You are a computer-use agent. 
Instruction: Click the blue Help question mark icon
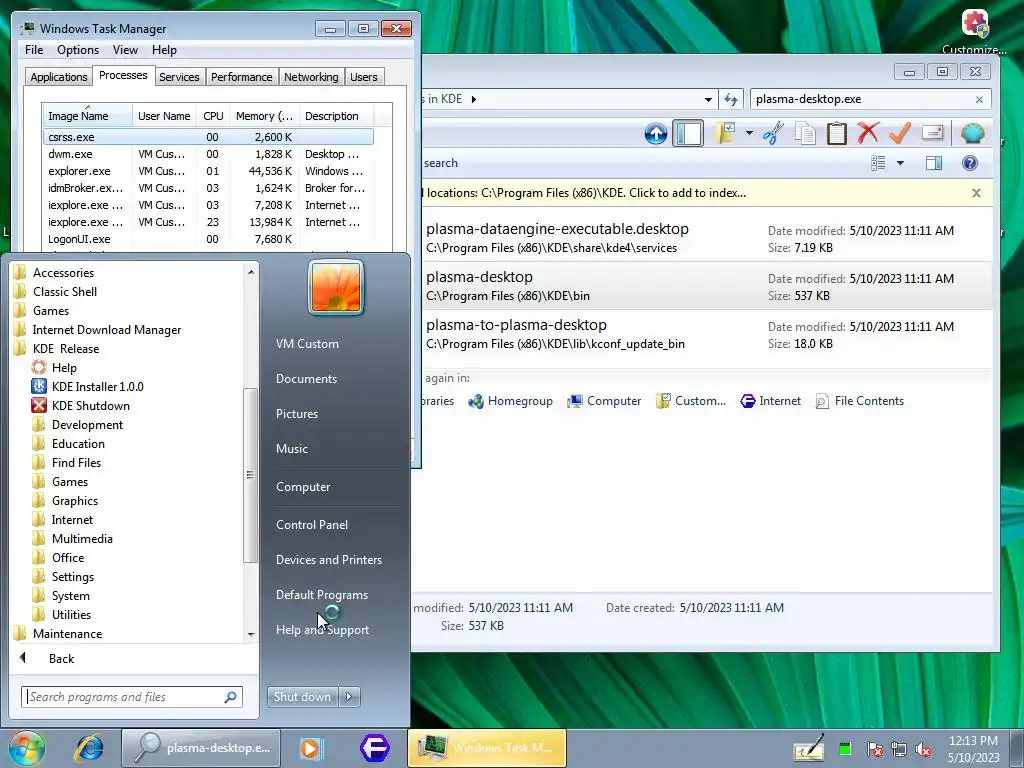[970, 163]
